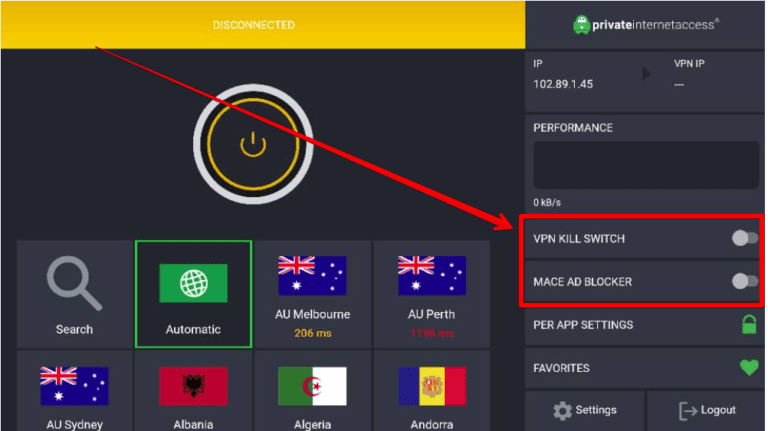This screenshot has width=768, height=431.
Task: Open Settings with the gear icon
Action: 585,410
